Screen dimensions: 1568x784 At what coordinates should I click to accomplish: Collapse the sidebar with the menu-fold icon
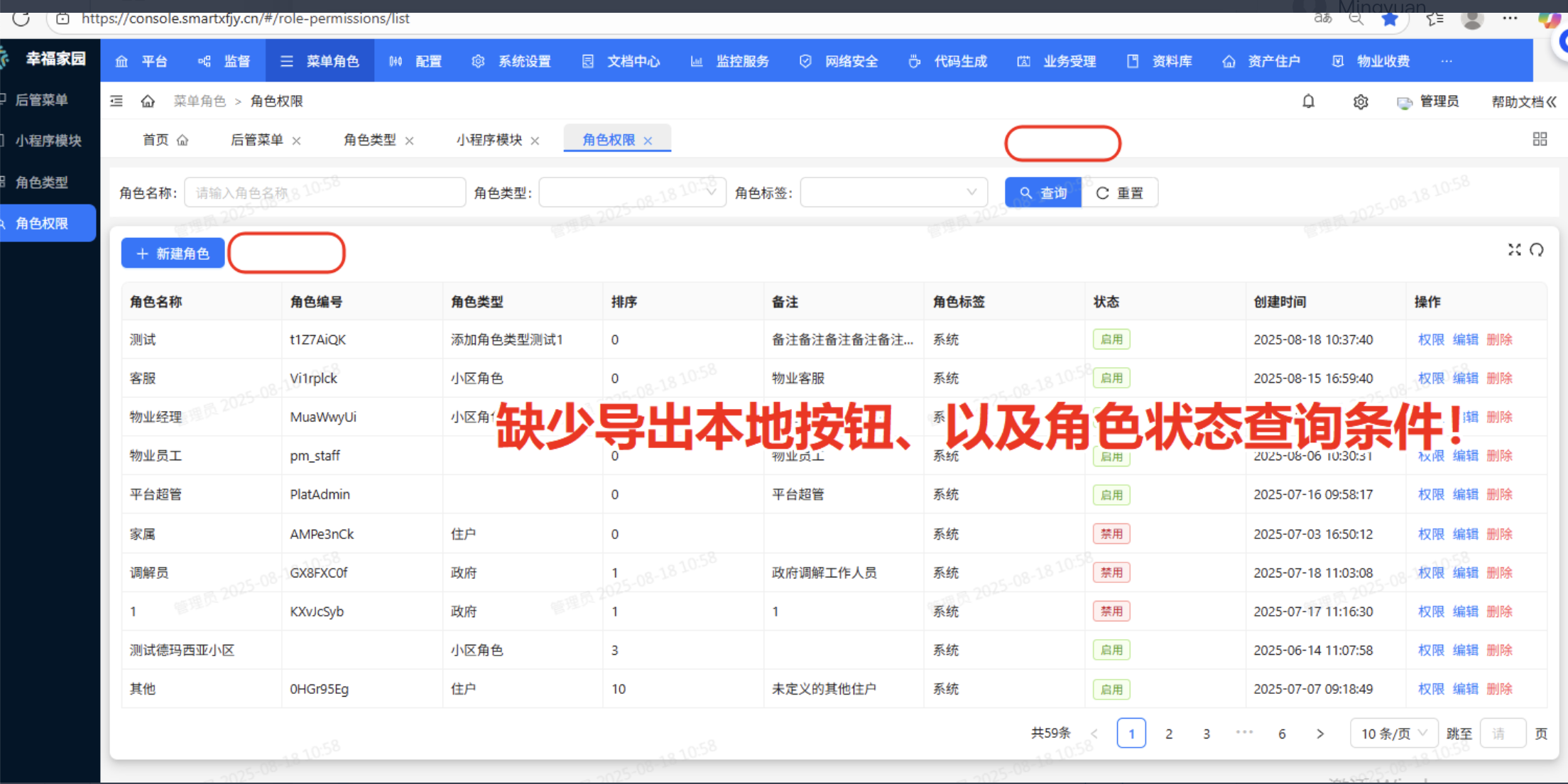pyautogui.click(x=116, y=102)
